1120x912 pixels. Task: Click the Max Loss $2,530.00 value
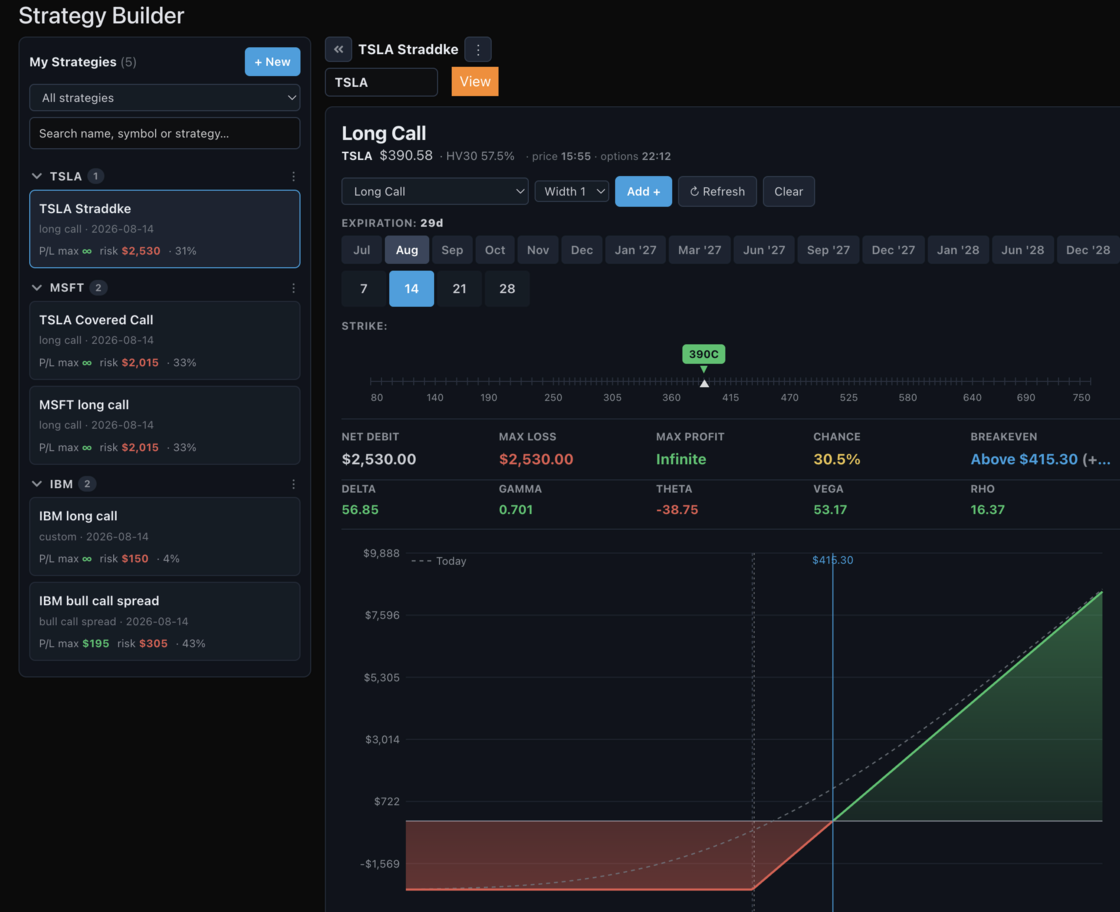click(536, 459)
